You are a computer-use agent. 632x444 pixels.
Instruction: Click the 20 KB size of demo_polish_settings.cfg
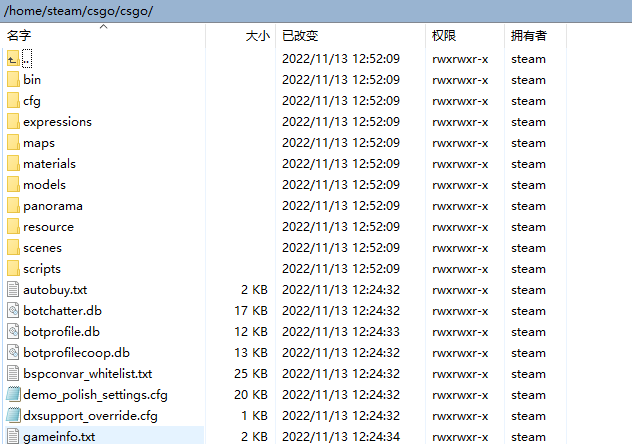click(251, 394)
